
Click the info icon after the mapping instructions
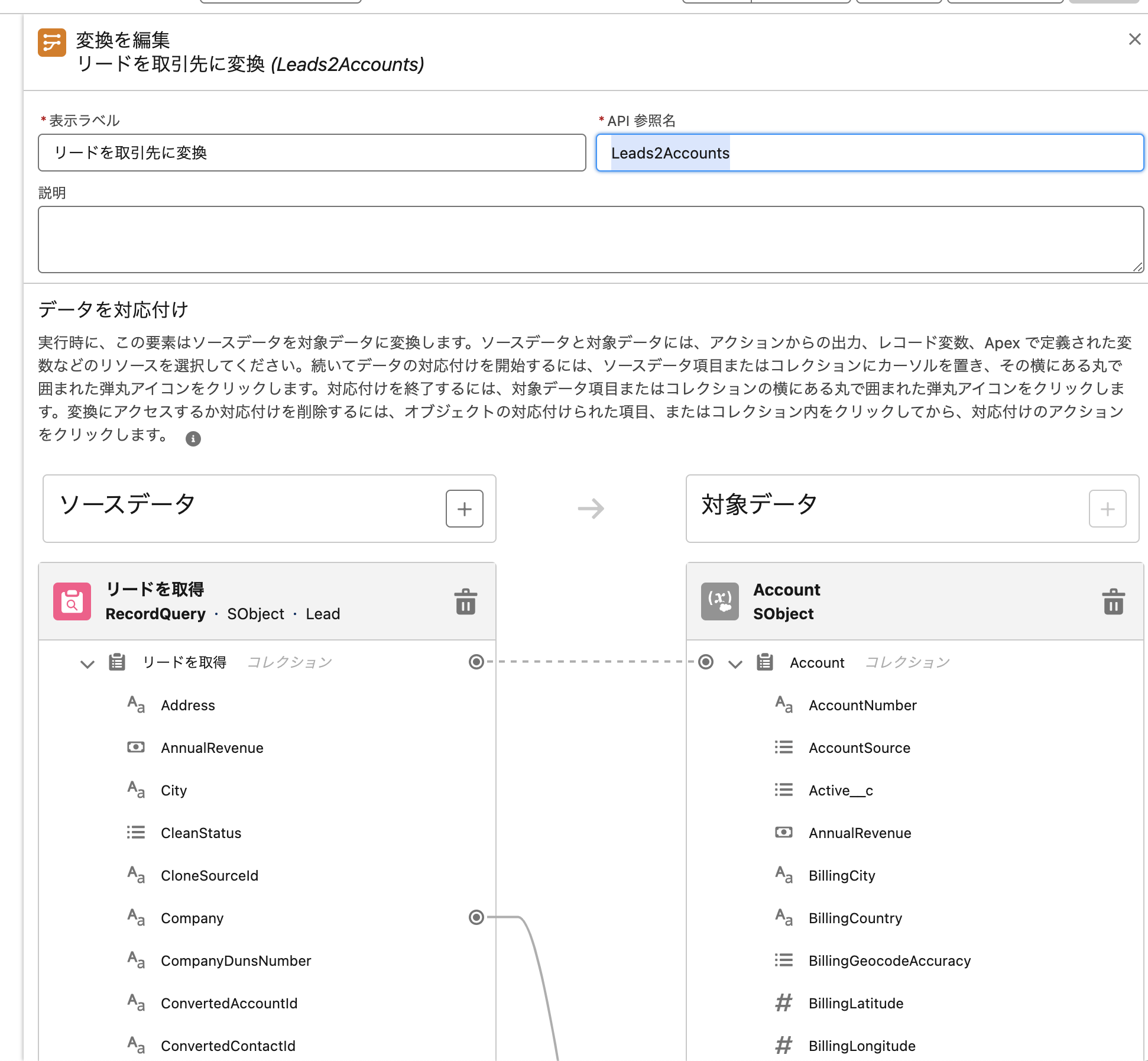(x=193, y=438)
